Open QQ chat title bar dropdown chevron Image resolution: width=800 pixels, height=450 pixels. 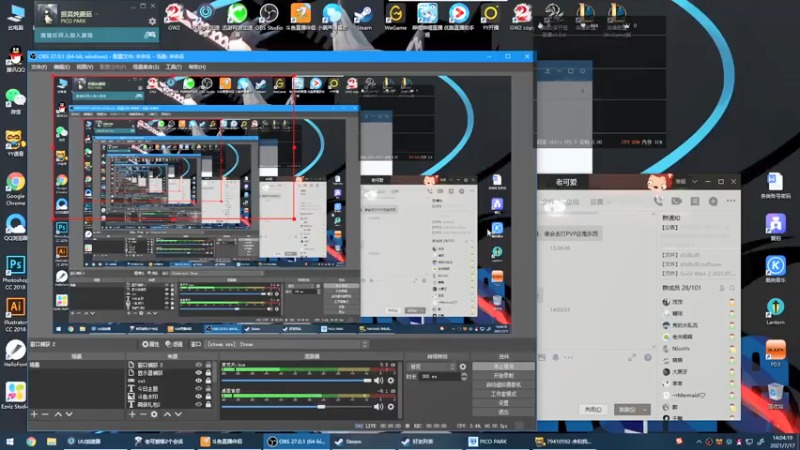point(694,182)
